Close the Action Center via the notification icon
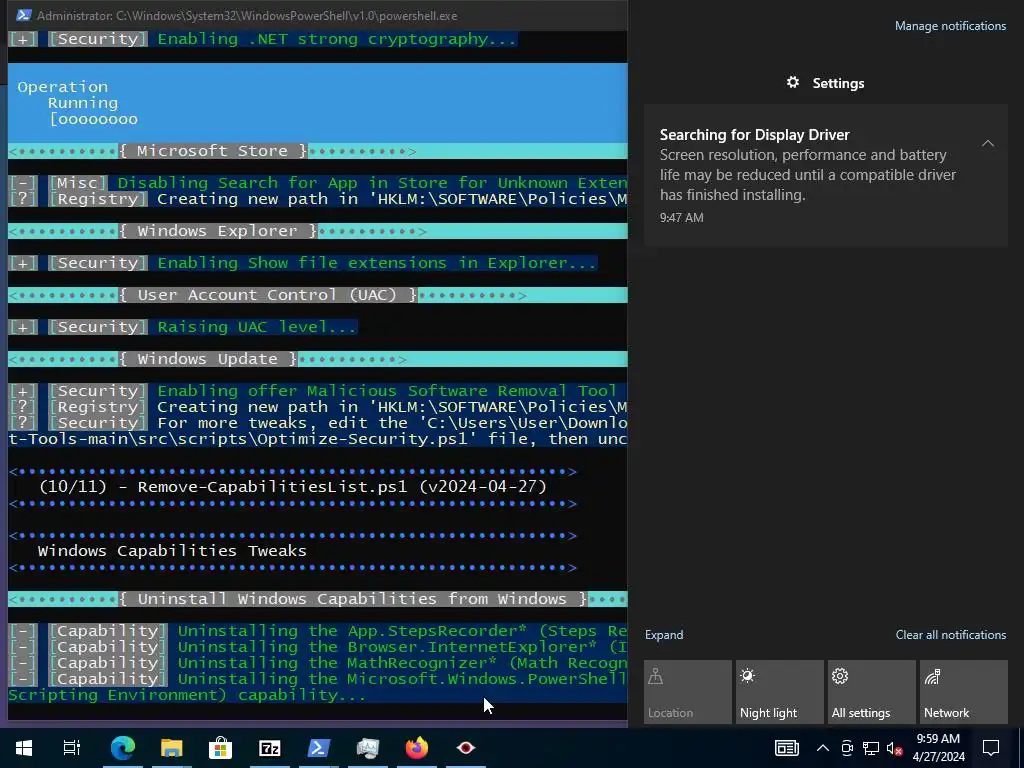The image size is (1024, 768). (x=991, y=748)
